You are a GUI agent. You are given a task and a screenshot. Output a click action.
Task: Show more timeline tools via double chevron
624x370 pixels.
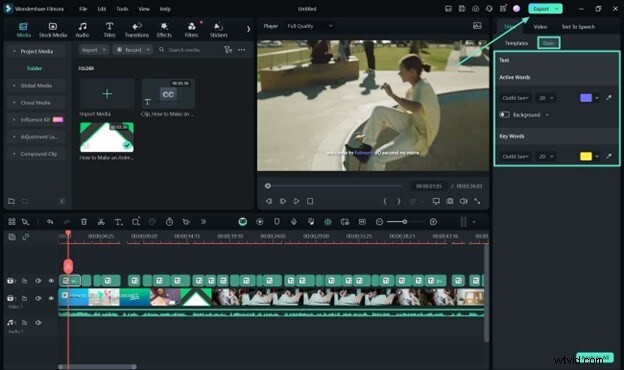pos(203,222)
